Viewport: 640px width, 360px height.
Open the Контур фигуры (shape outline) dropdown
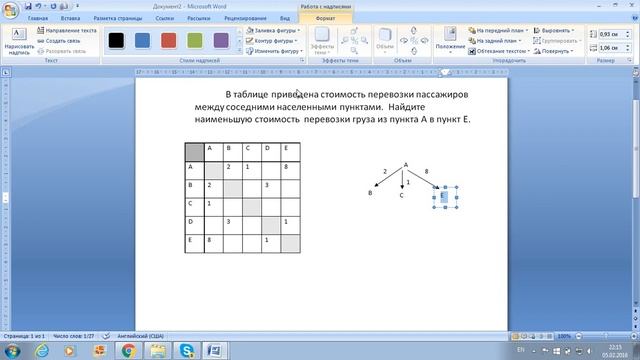tap(271, 41)
